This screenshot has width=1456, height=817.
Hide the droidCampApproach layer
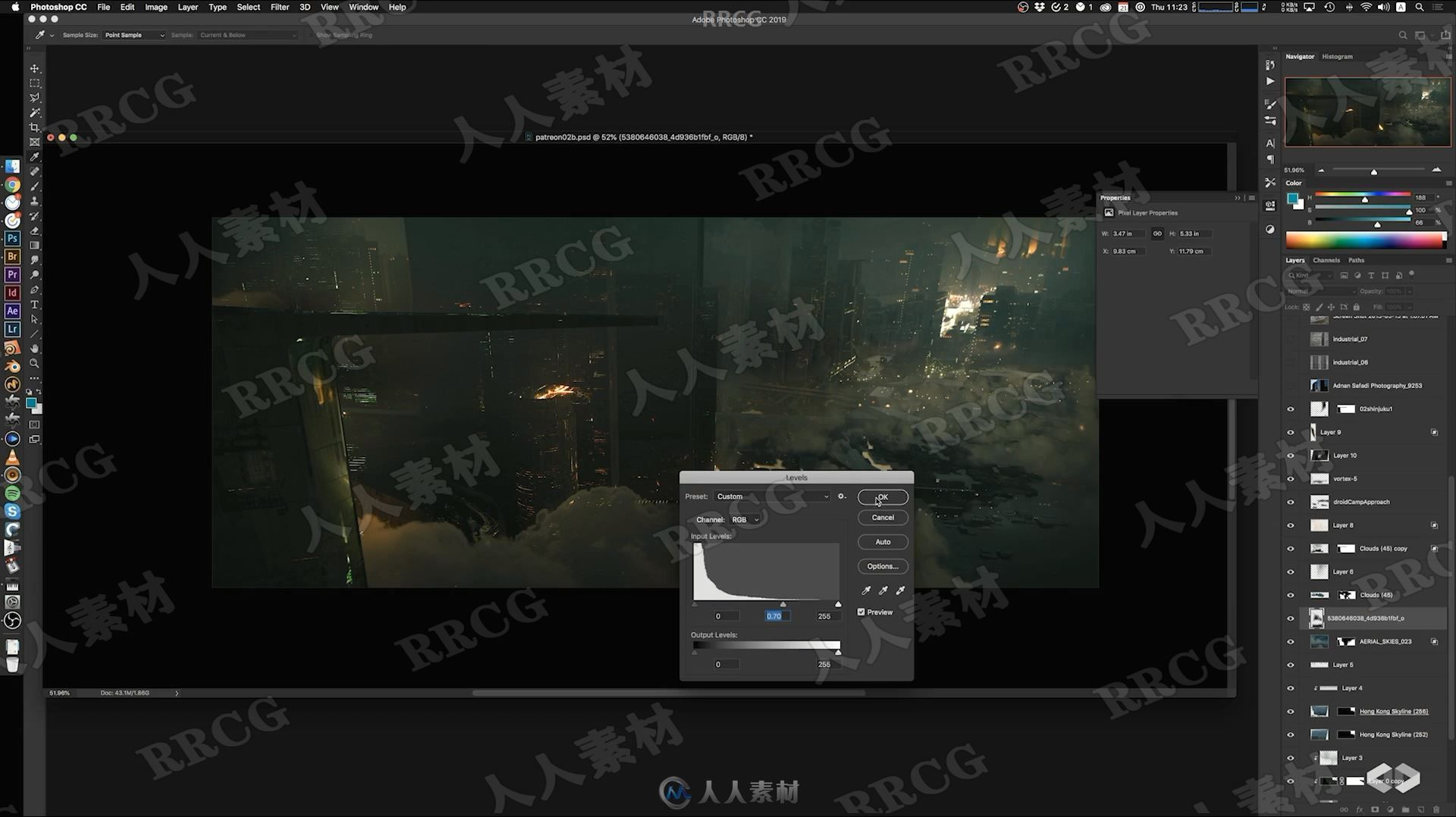coord(1290,502)
